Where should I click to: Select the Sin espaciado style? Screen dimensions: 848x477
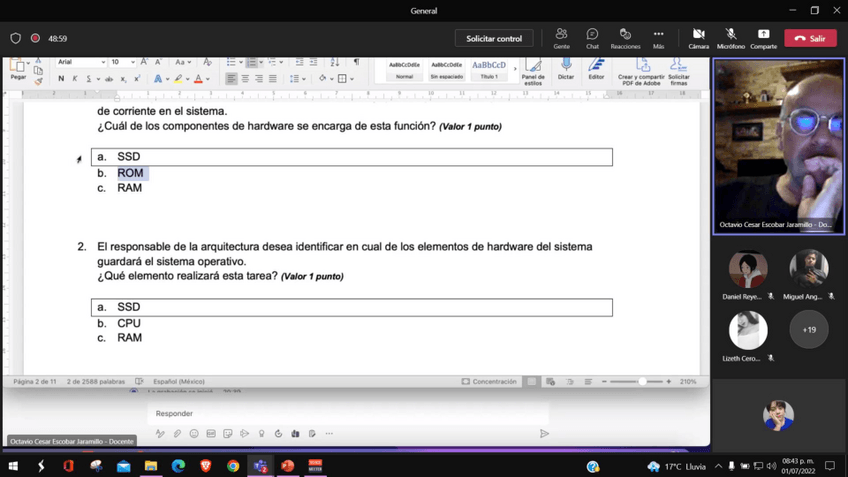(446, 69)
